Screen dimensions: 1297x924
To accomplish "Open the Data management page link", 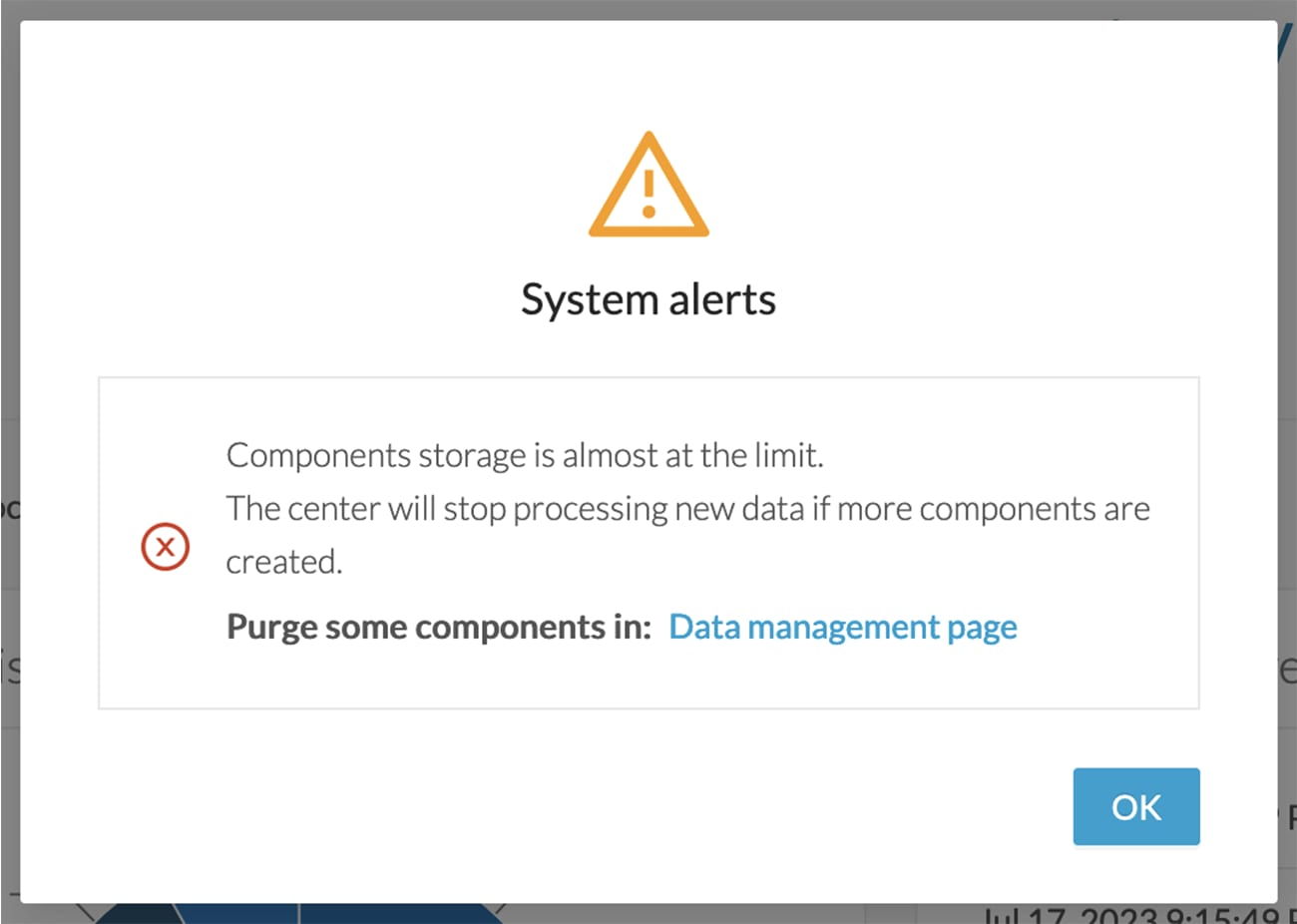I will (x=843, y=627).
